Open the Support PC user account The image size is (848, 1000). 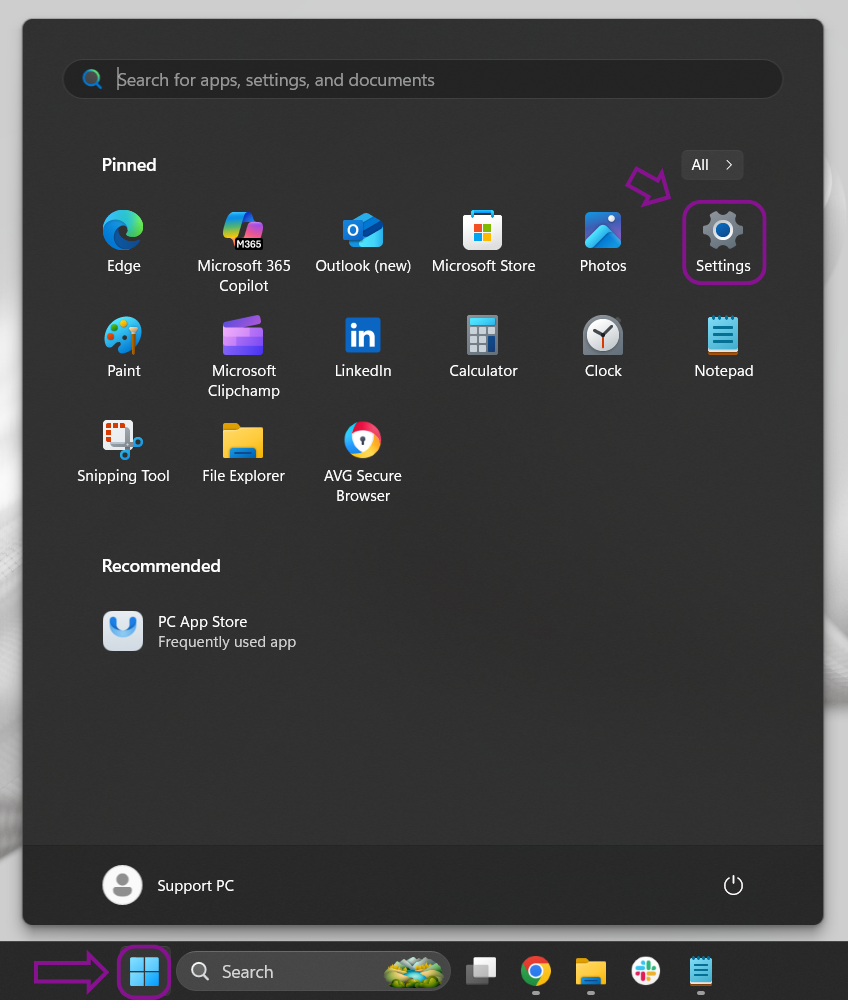point(169,885)
